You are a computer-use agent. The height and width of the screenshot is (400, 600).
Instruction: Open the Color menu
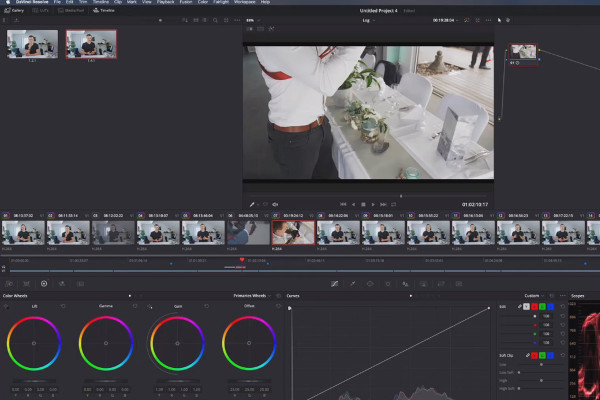[203, 2]
